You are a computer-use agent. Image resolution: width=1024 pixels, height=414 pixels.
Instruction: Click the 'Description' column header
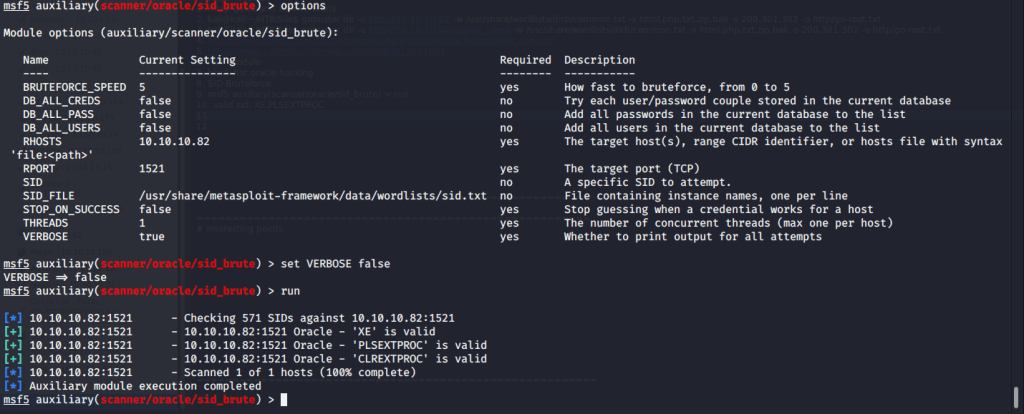point(599,60)
